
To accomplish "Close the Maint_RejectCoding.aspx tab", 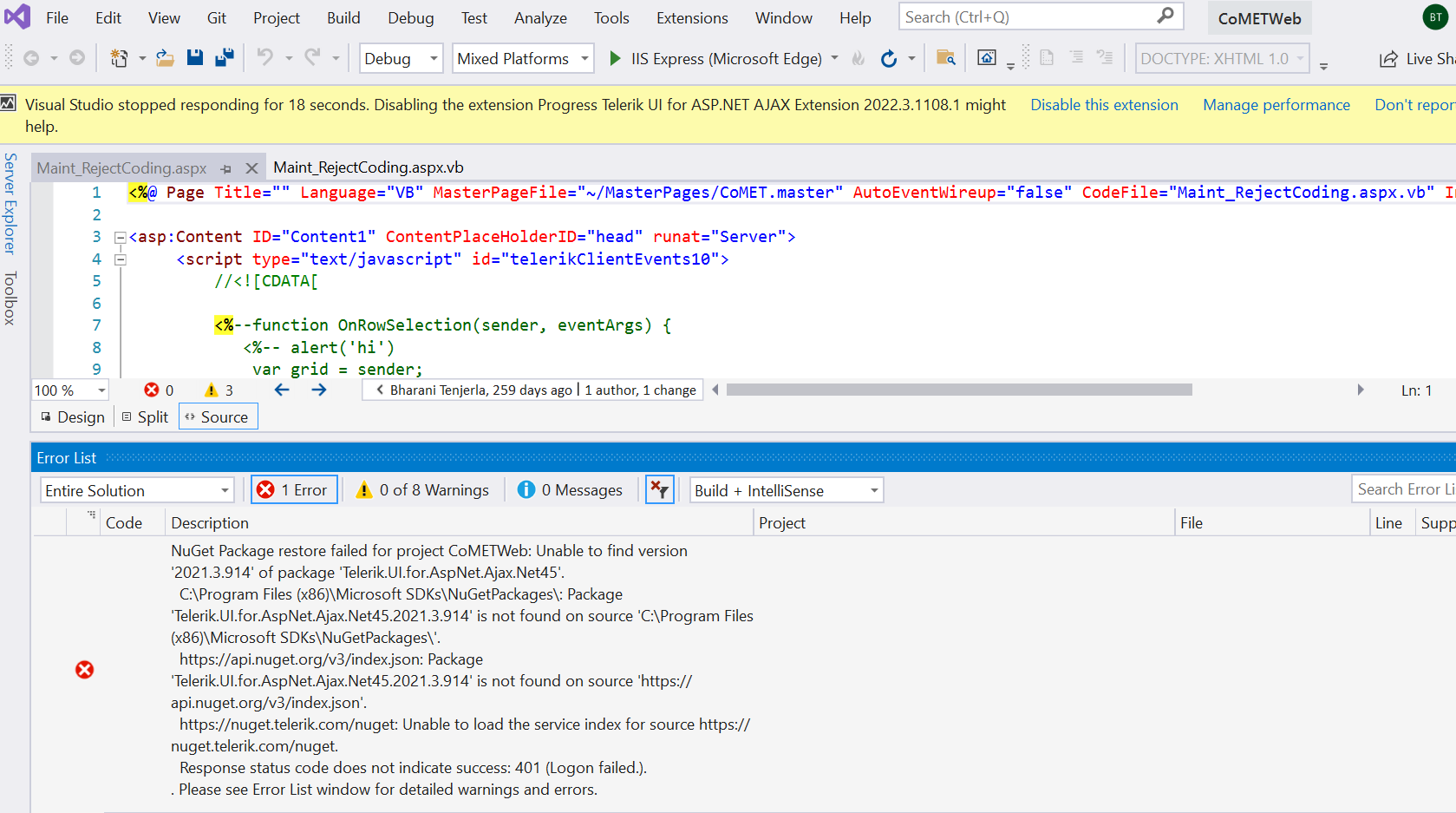I will click(251, 168).
